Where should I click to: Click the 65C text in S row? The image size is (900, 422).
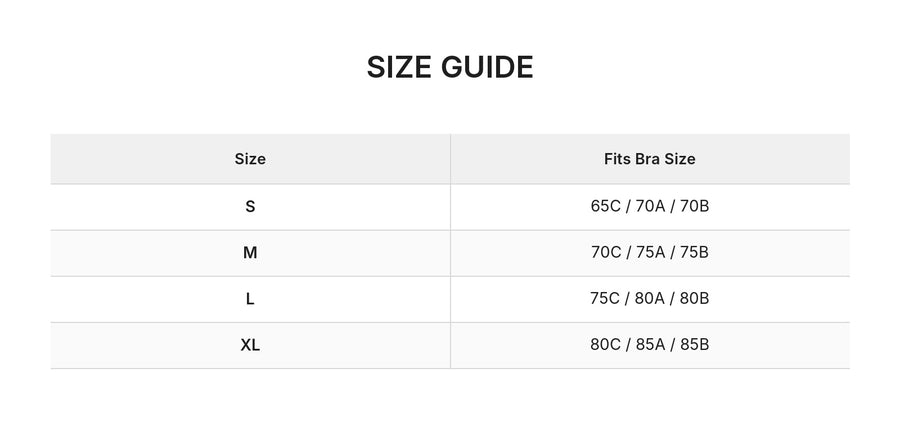pos(606,206)
